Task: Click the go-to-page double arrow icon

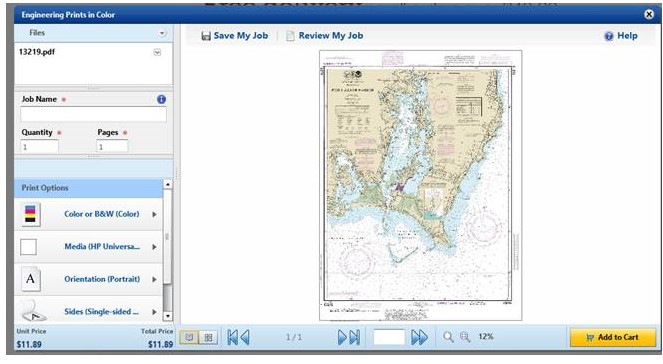Action: [419, 337]
